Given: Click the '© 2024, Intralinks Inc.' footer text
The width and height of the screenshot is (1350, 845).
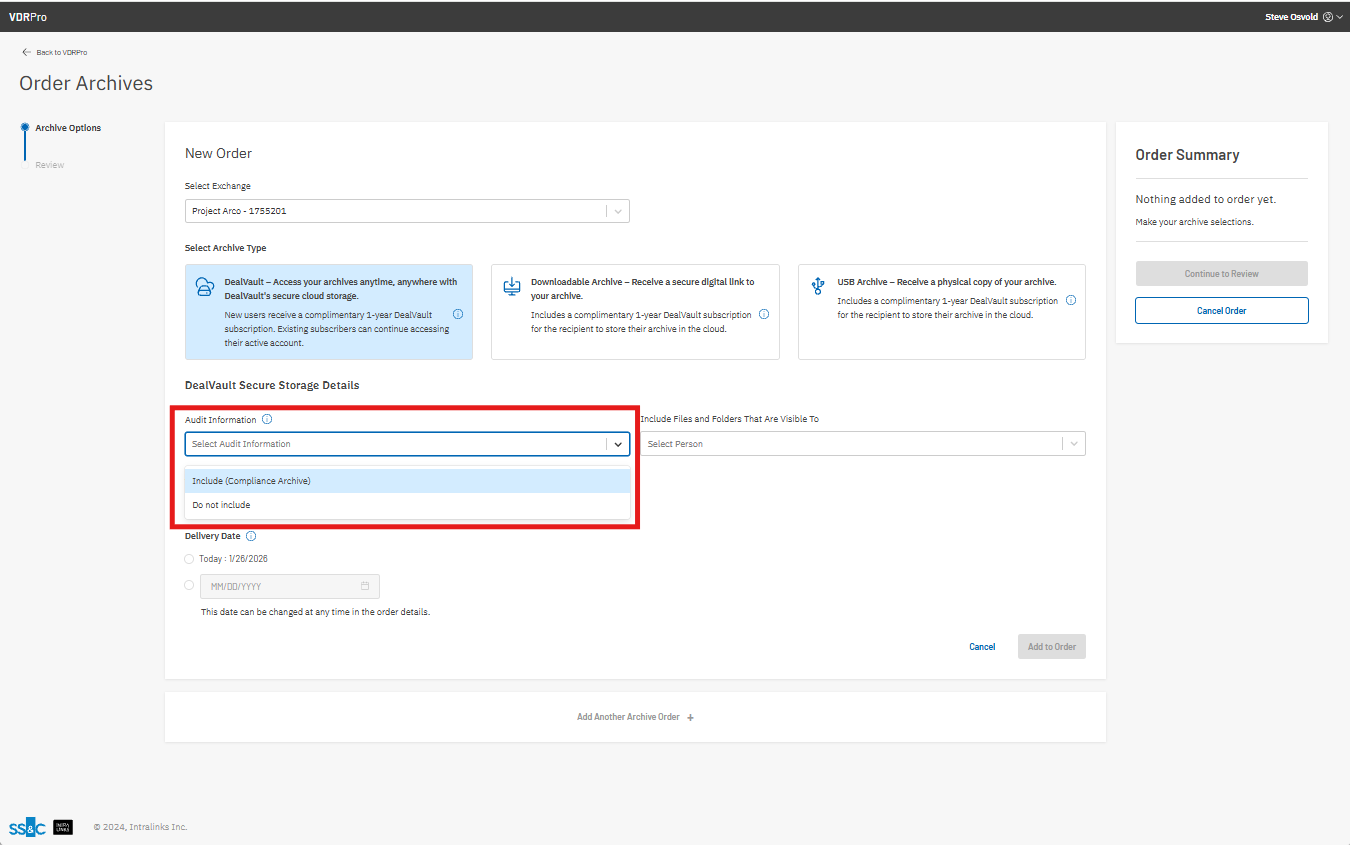Looking at the screenshot, I should 140,827.
